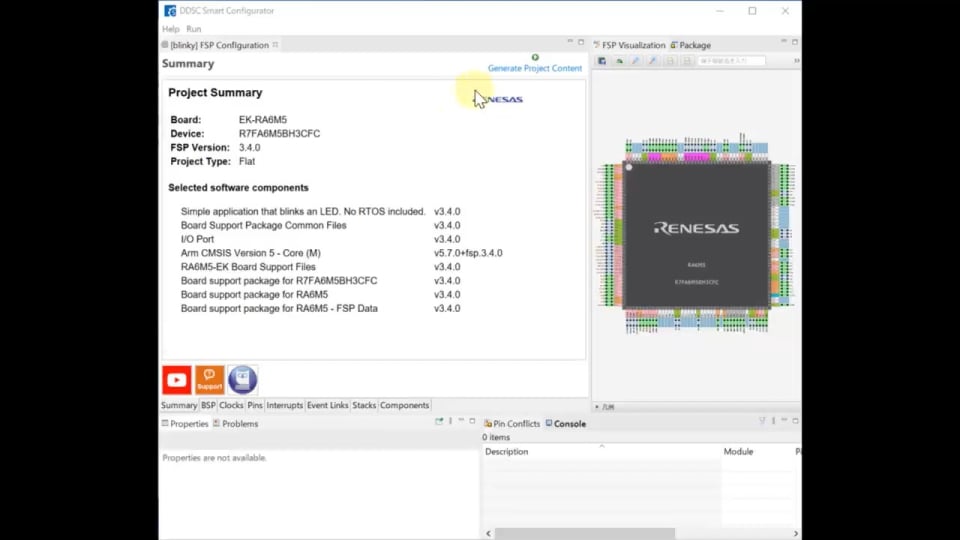Select the device name R7FA6M5BH3CFC
Image resolution: width=960 pixels, height=540 pixels.
point(279,133)
